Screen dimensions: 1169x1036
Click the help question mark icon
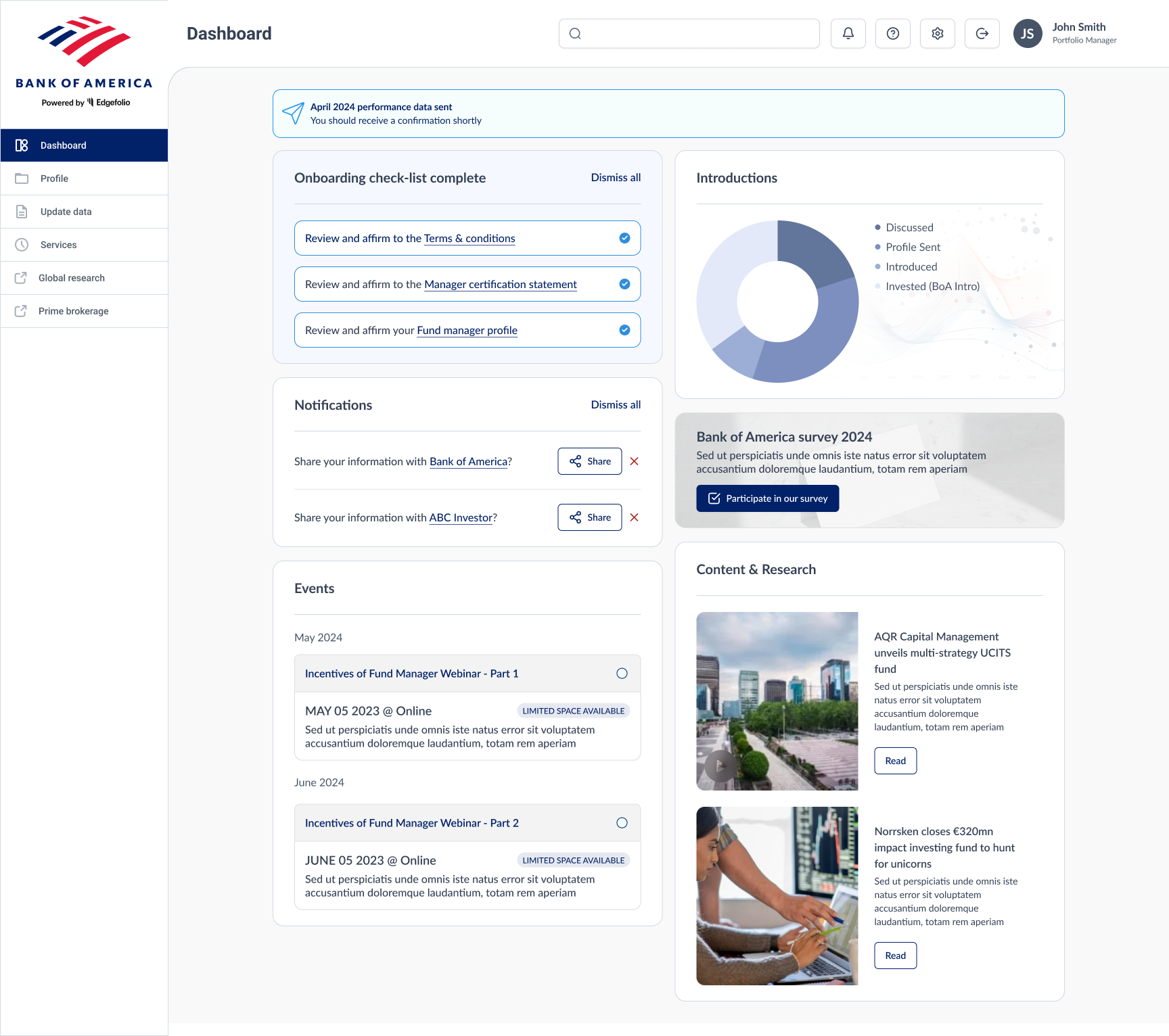(892, 33)
